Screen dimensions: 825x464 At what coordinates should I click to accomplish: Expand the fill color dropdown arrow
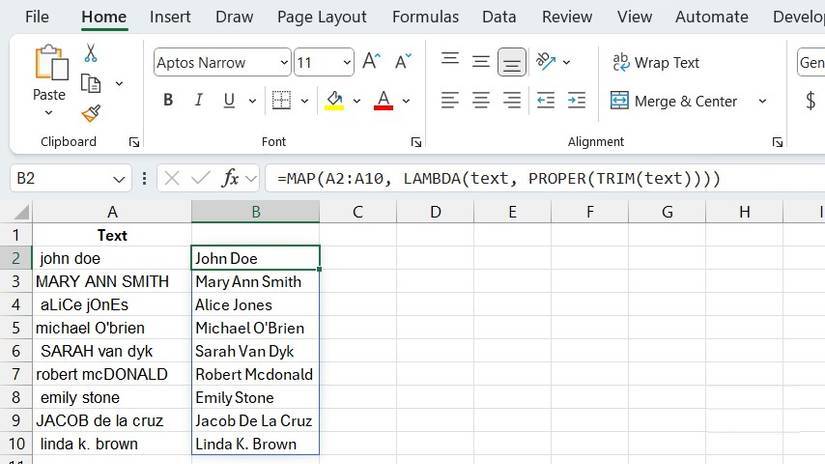[x=357, y=101]
